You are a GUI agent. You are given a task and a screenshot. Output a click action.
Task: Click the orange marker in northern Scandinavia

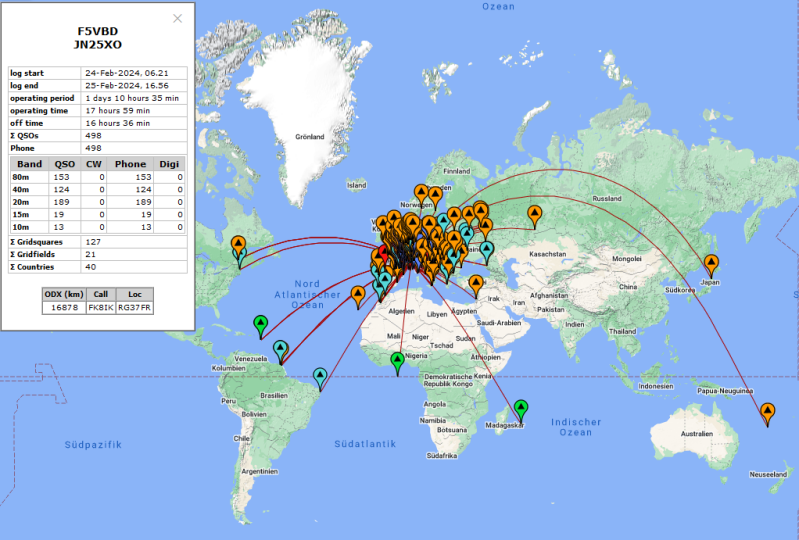(x=421, y=193)
